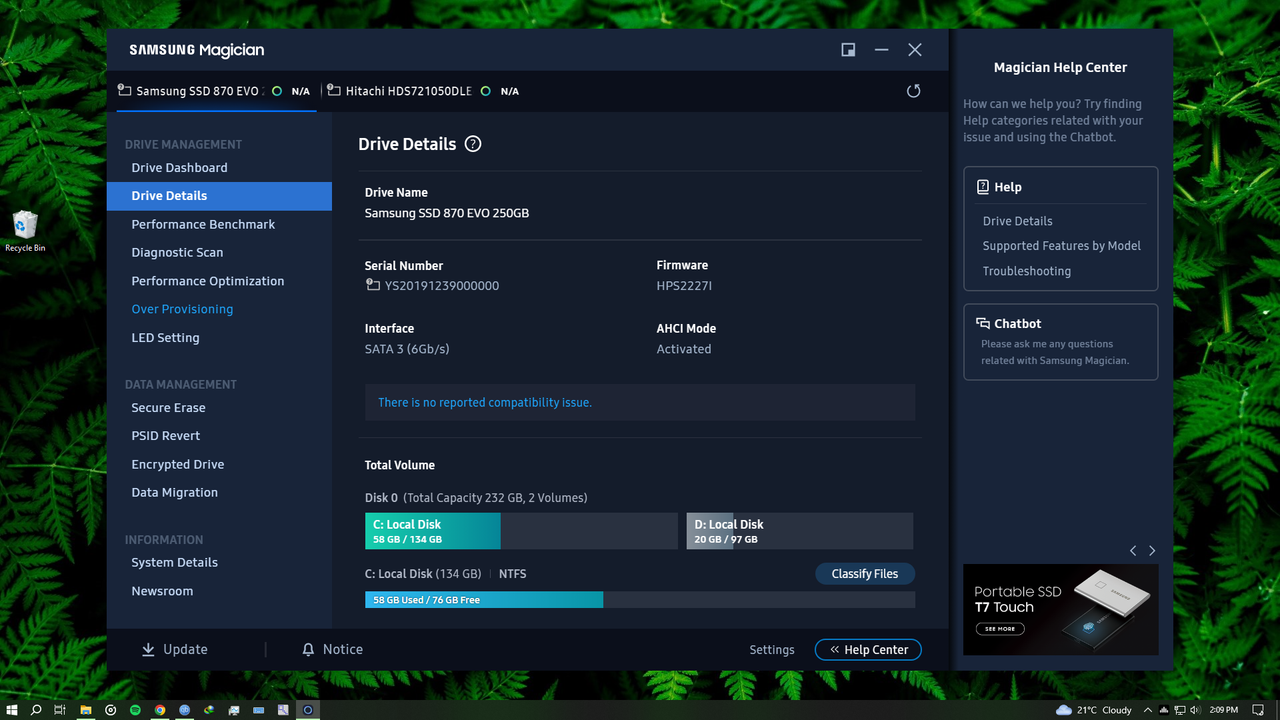Open Newsroom
The width and height of the screenshot is (1280, 720).
pyautogui.click(x=162, y=591)
